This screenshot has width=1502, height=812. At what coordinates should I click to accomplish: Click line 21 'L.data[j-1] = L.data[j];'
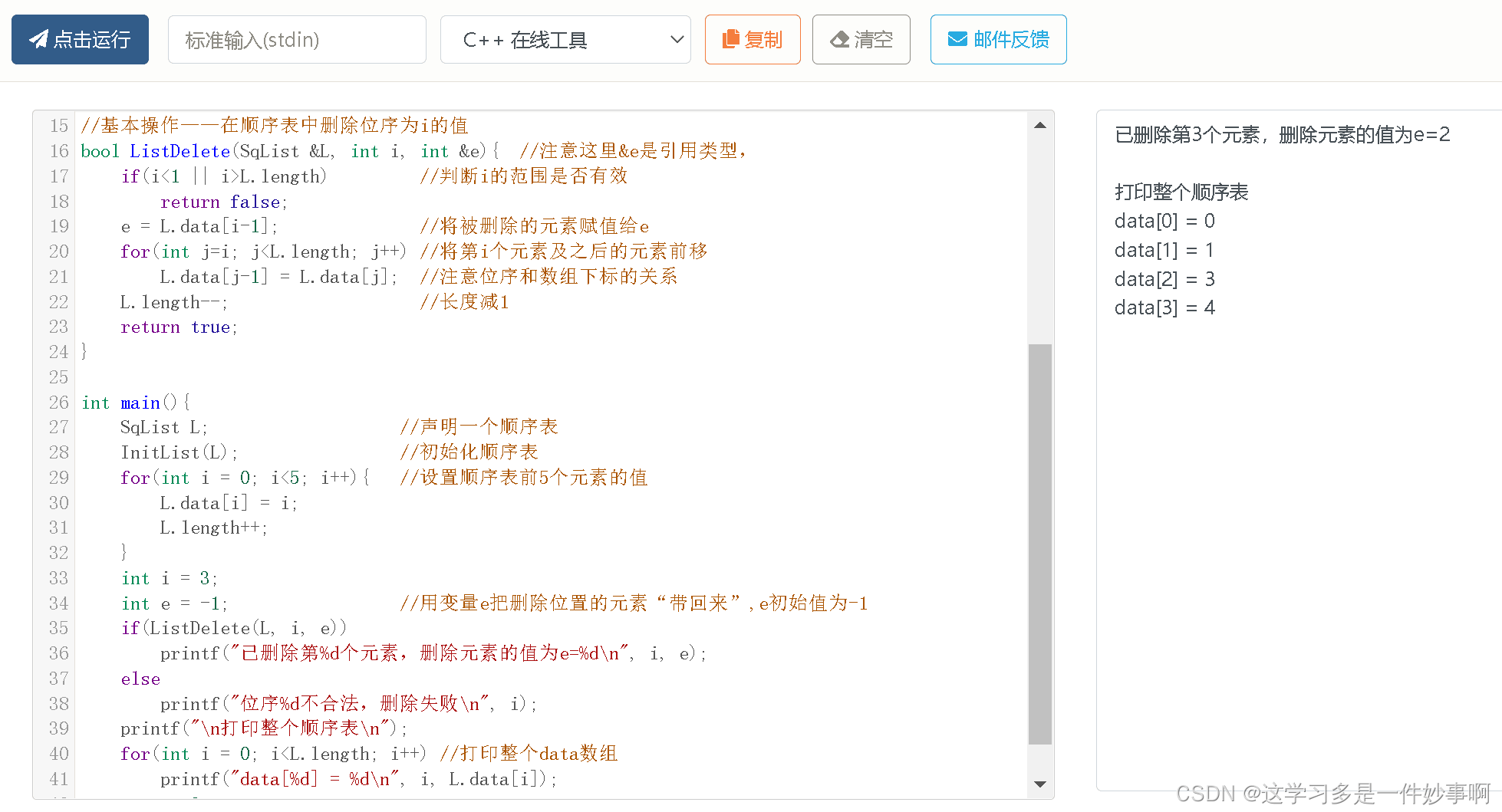click(x=278, y=277)
